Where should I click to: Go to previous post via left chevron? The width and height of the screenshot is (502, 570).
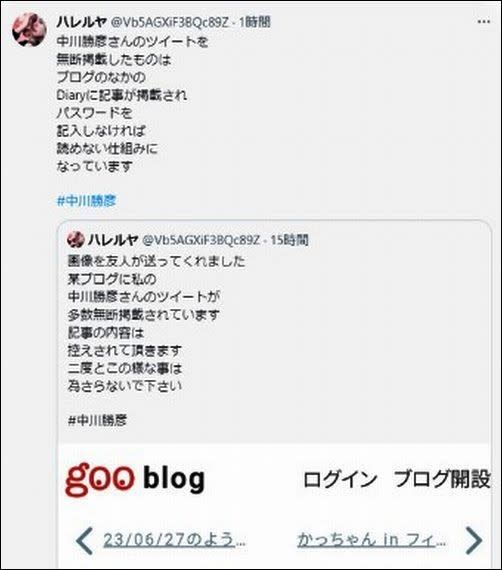pos(84,541)
